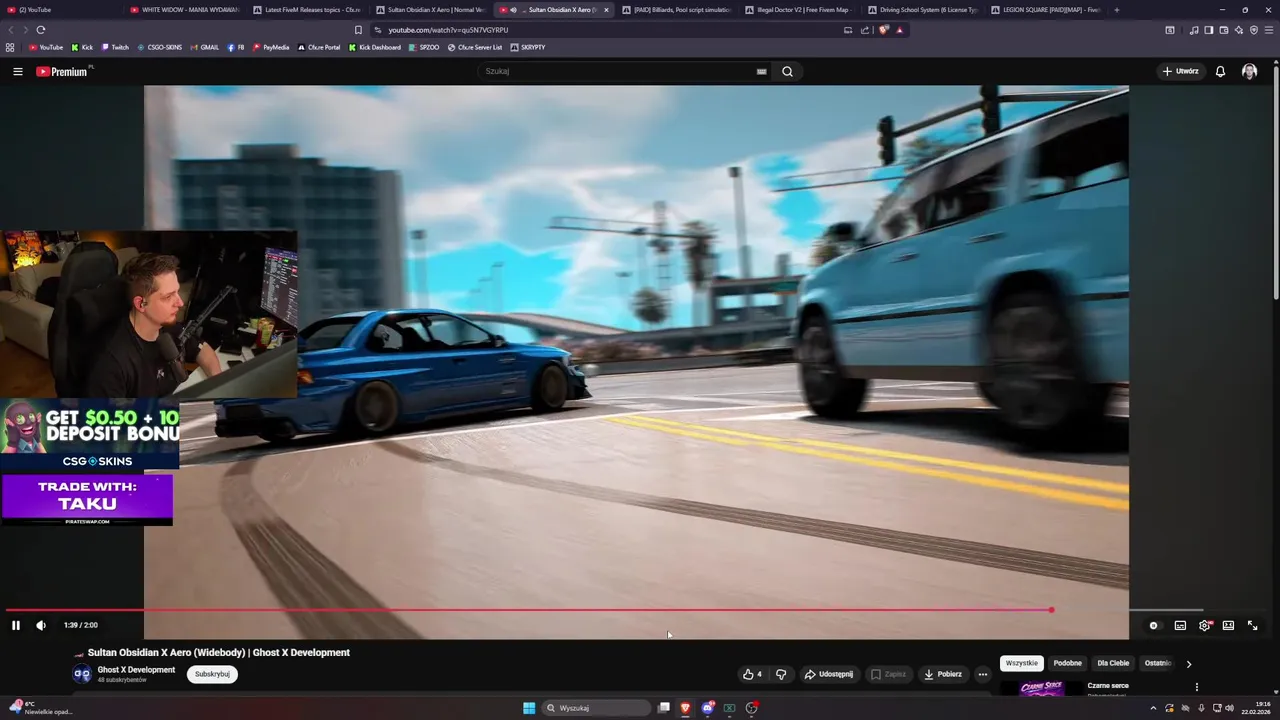Select the Wszystkie filter chip
The width and height of the screenshot is (1280, 720).
(x=1022, y=663)
